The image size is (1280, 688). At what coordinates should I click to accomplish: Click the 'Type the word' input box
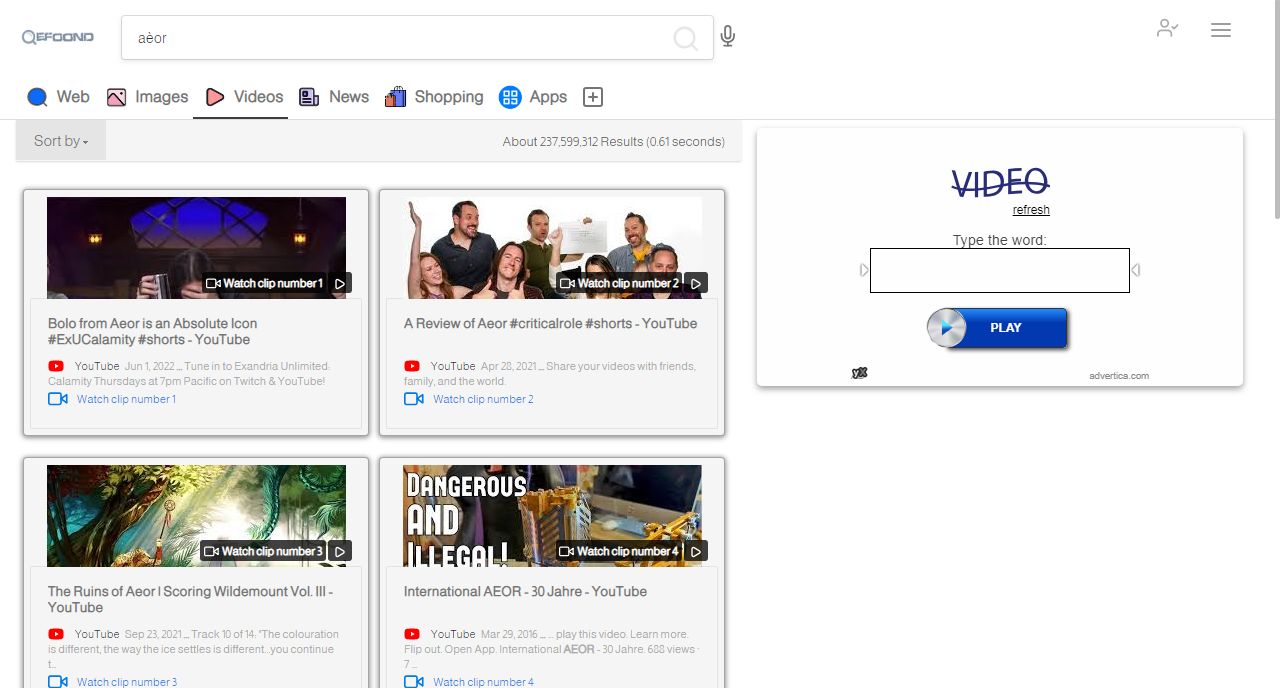[x=999, y=270]
